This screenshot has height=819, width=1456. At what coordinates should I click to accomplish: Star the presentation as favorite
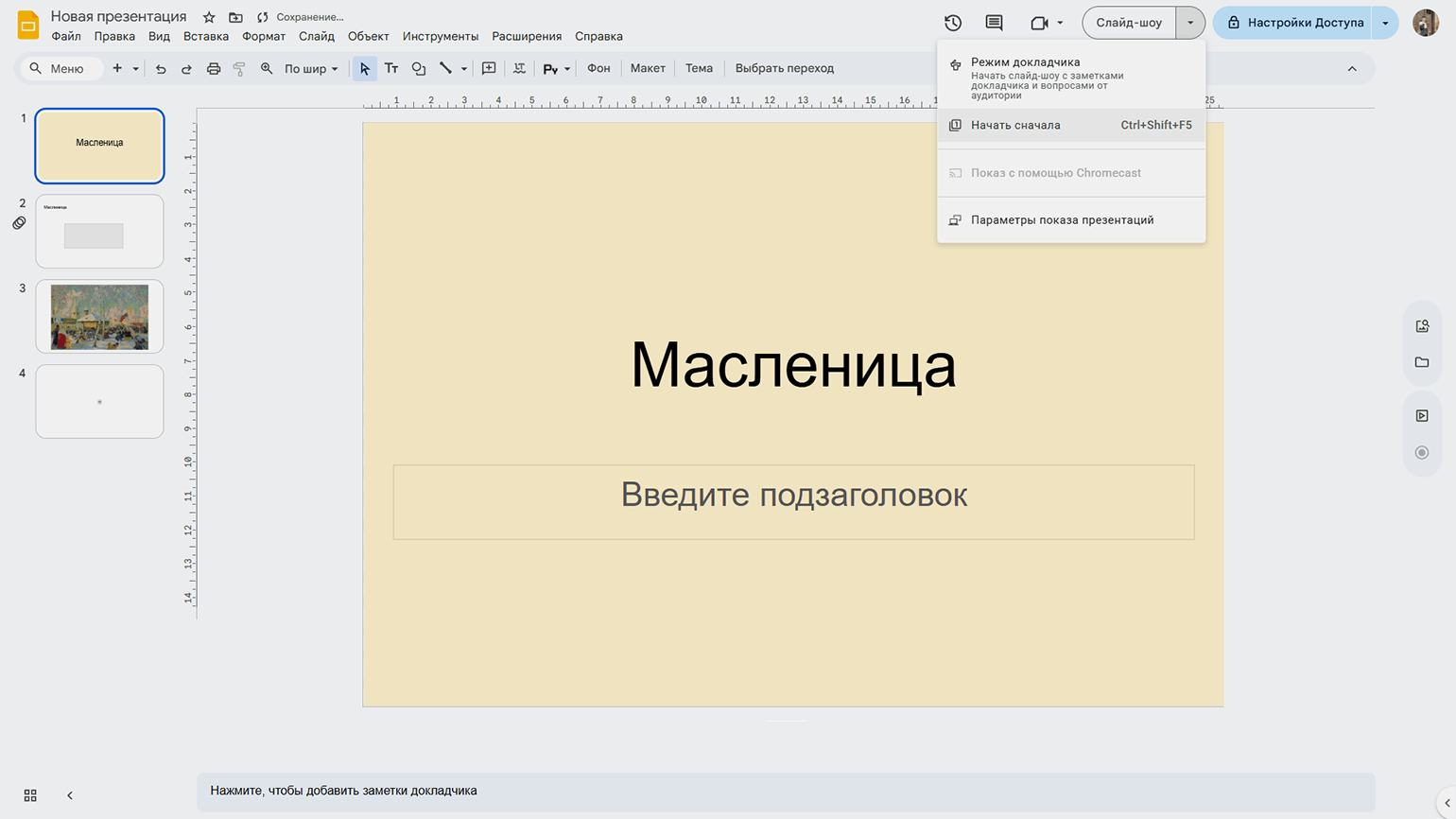209,17
